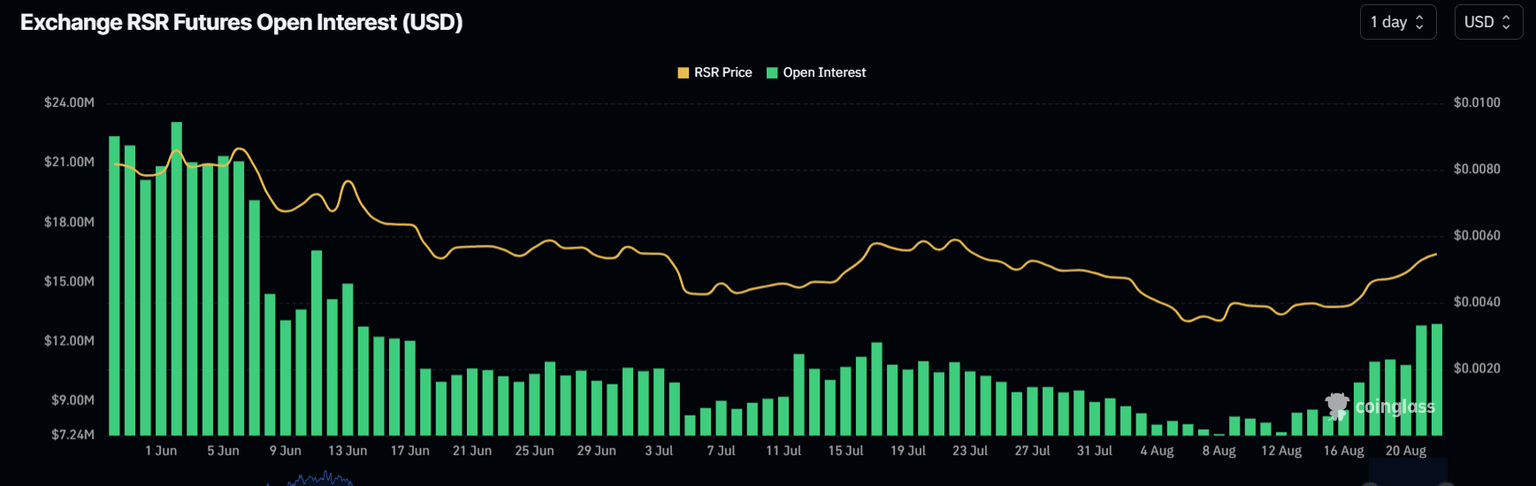Click the chevron arrows beside USD
This screenshot has height=486, width=1536.
click(x=1507, y=22)
